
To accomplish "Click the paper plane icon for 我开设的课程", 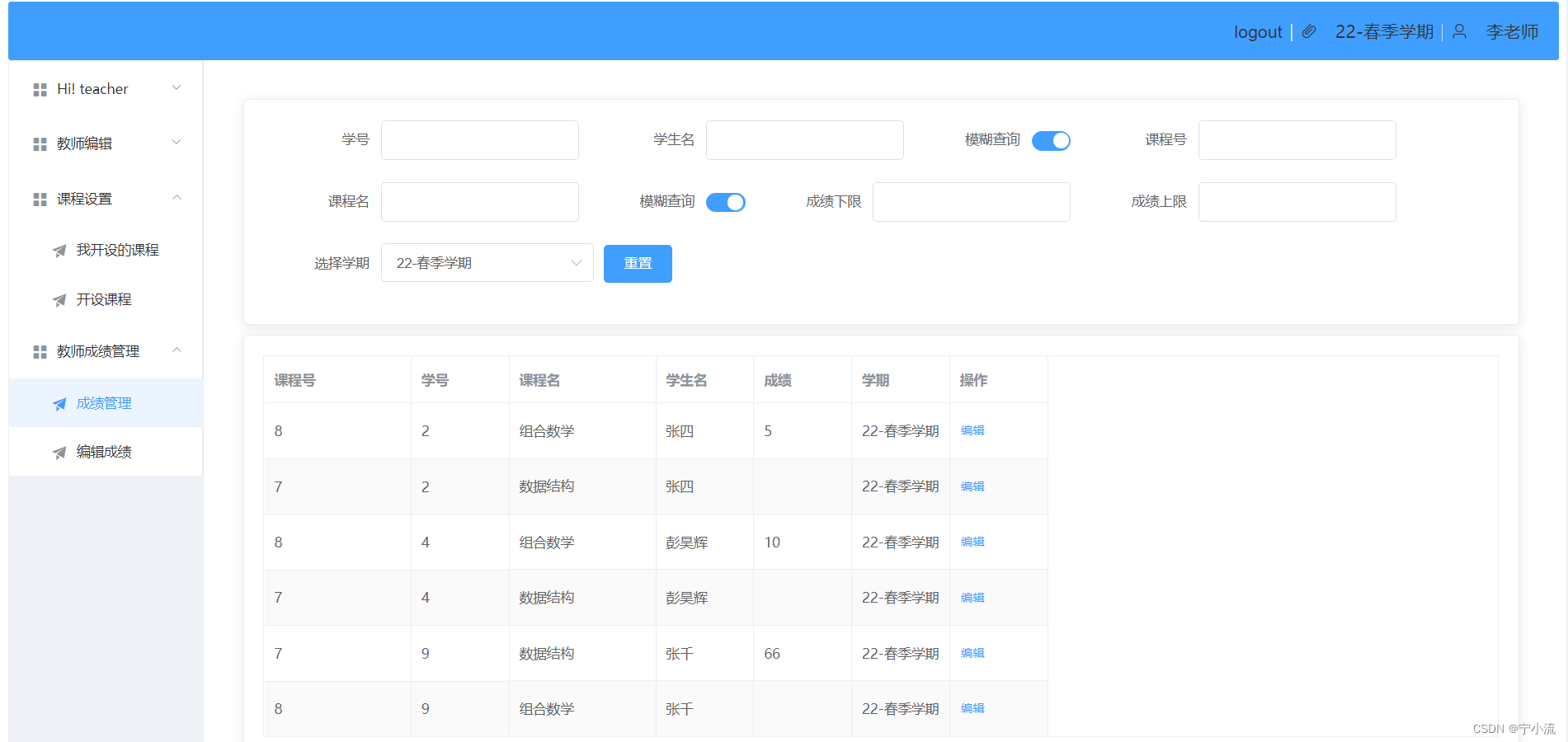I will click(x=59, y=251).
